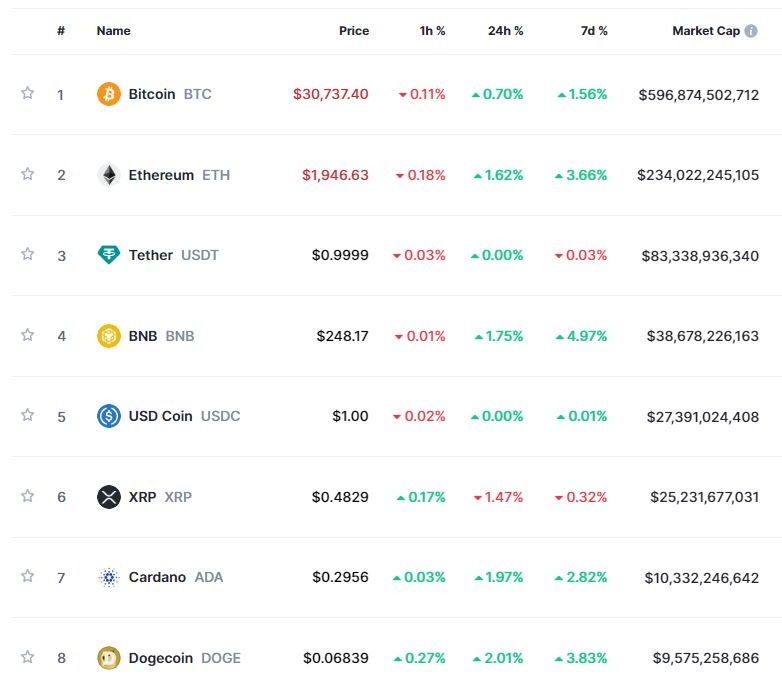This screenshot has height=691, width=782.
Task: Click the Dogecoin logo icon
Action: 108,658
